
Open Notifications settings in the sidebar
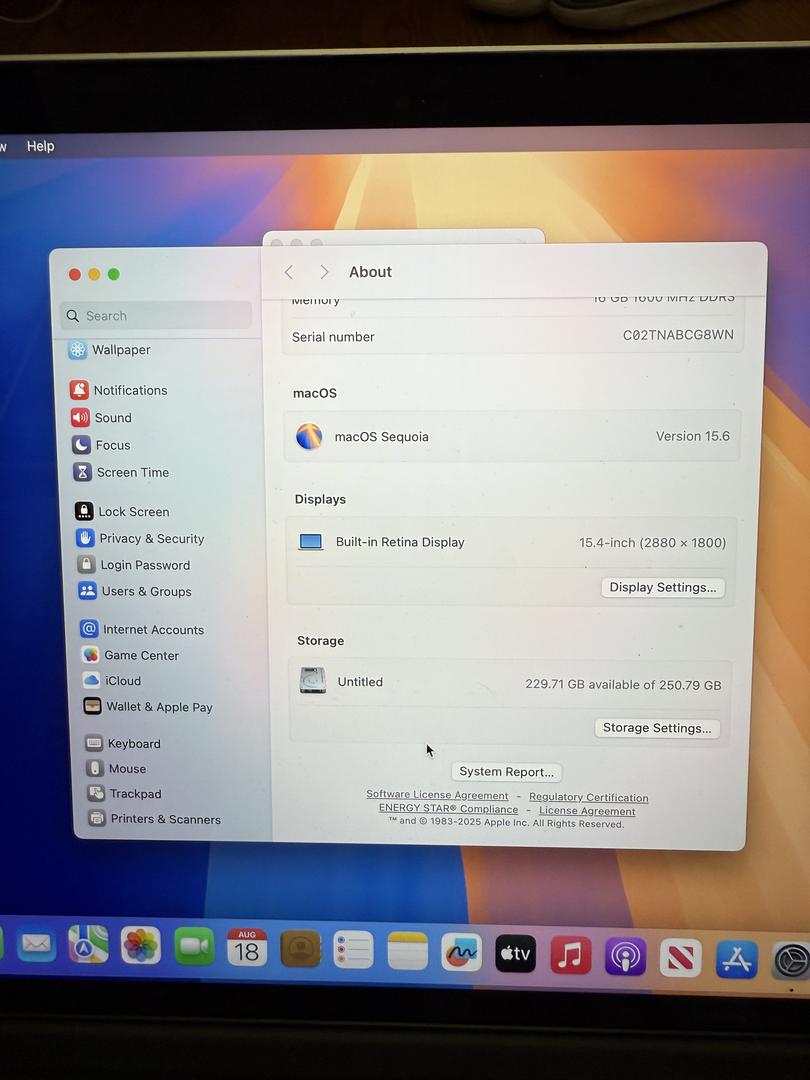[118, 390]
